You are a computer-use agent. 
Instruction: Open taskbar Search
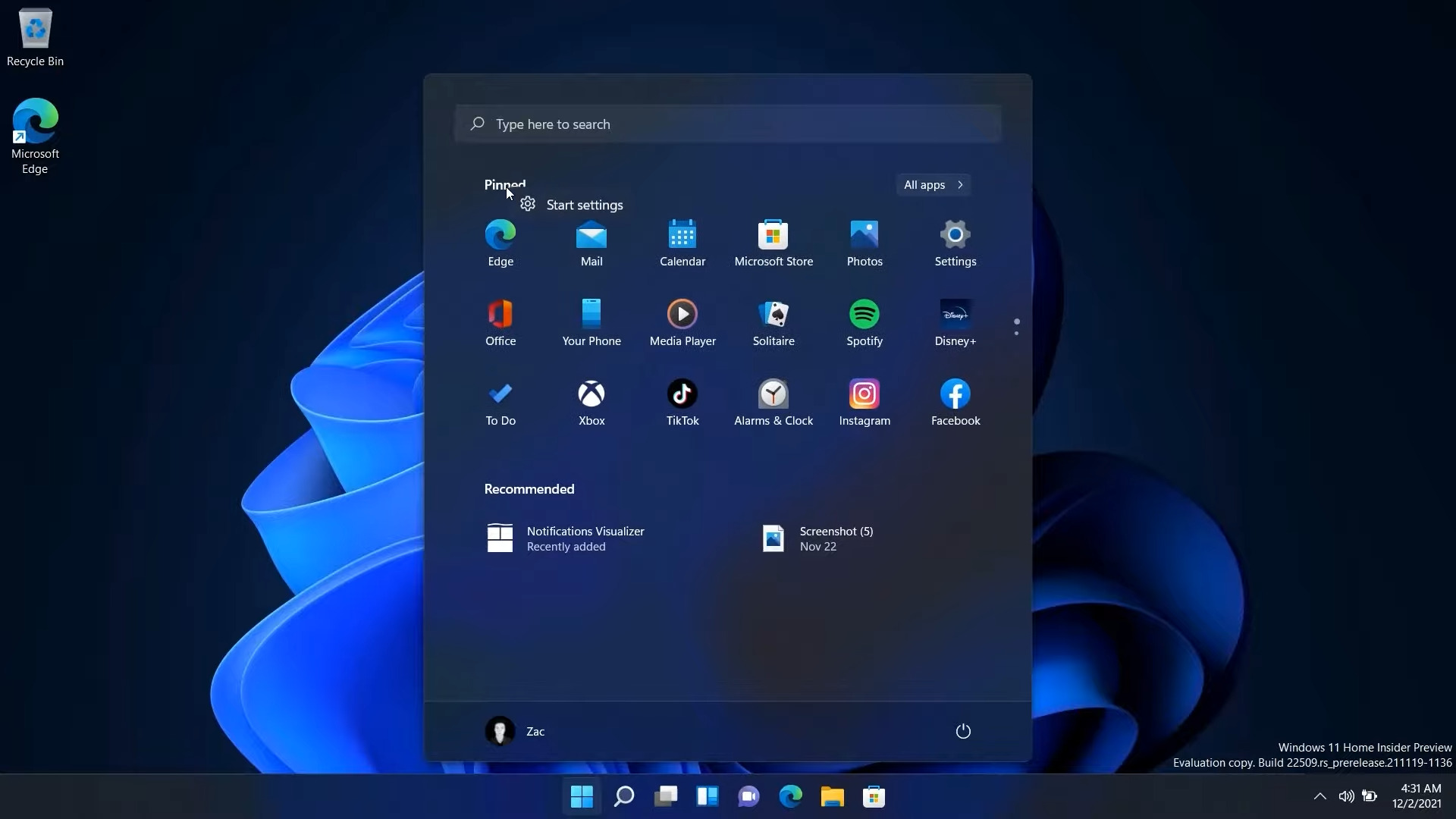(623, 796)
